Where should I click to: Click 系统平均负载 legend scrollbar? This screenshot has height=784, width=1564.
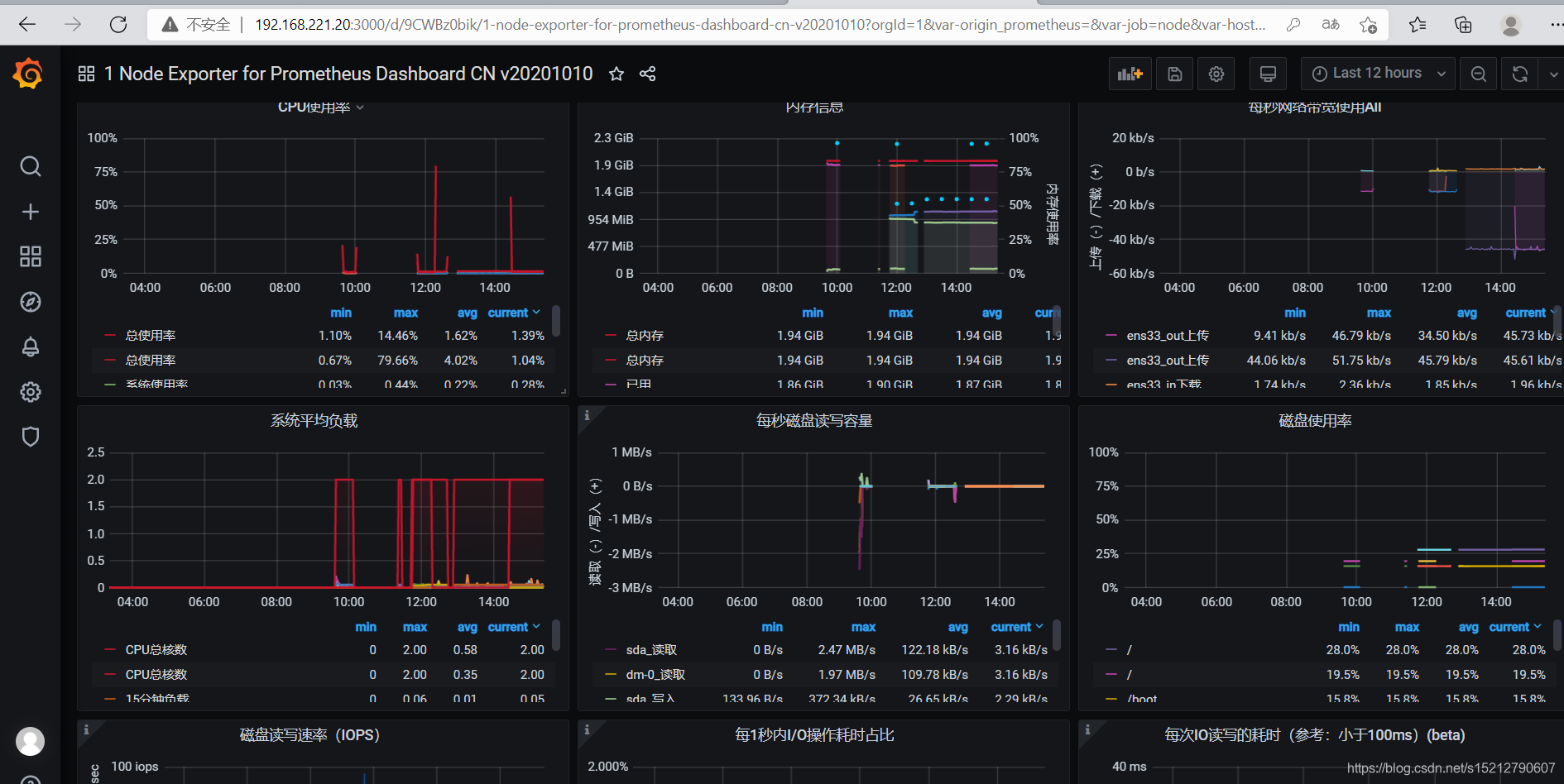[x=556, y=635]
